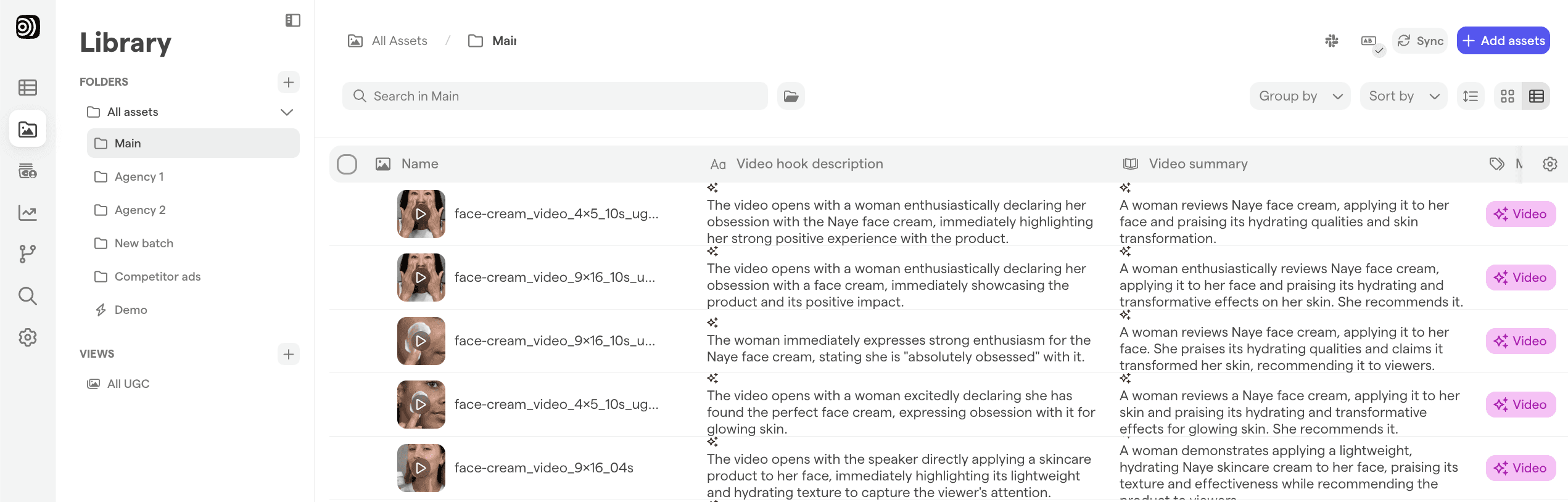Open the table view sidebar icon
The image size is (1568, 502).
coord(28,88)
